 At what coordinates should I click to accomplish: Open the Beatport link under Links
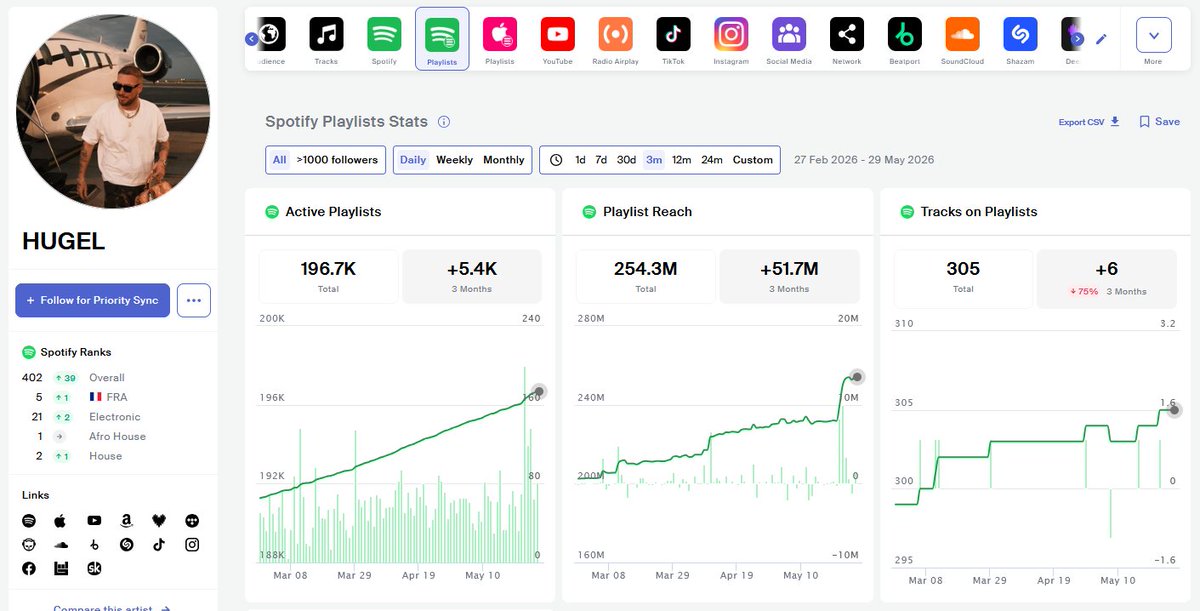coord(94,545)
